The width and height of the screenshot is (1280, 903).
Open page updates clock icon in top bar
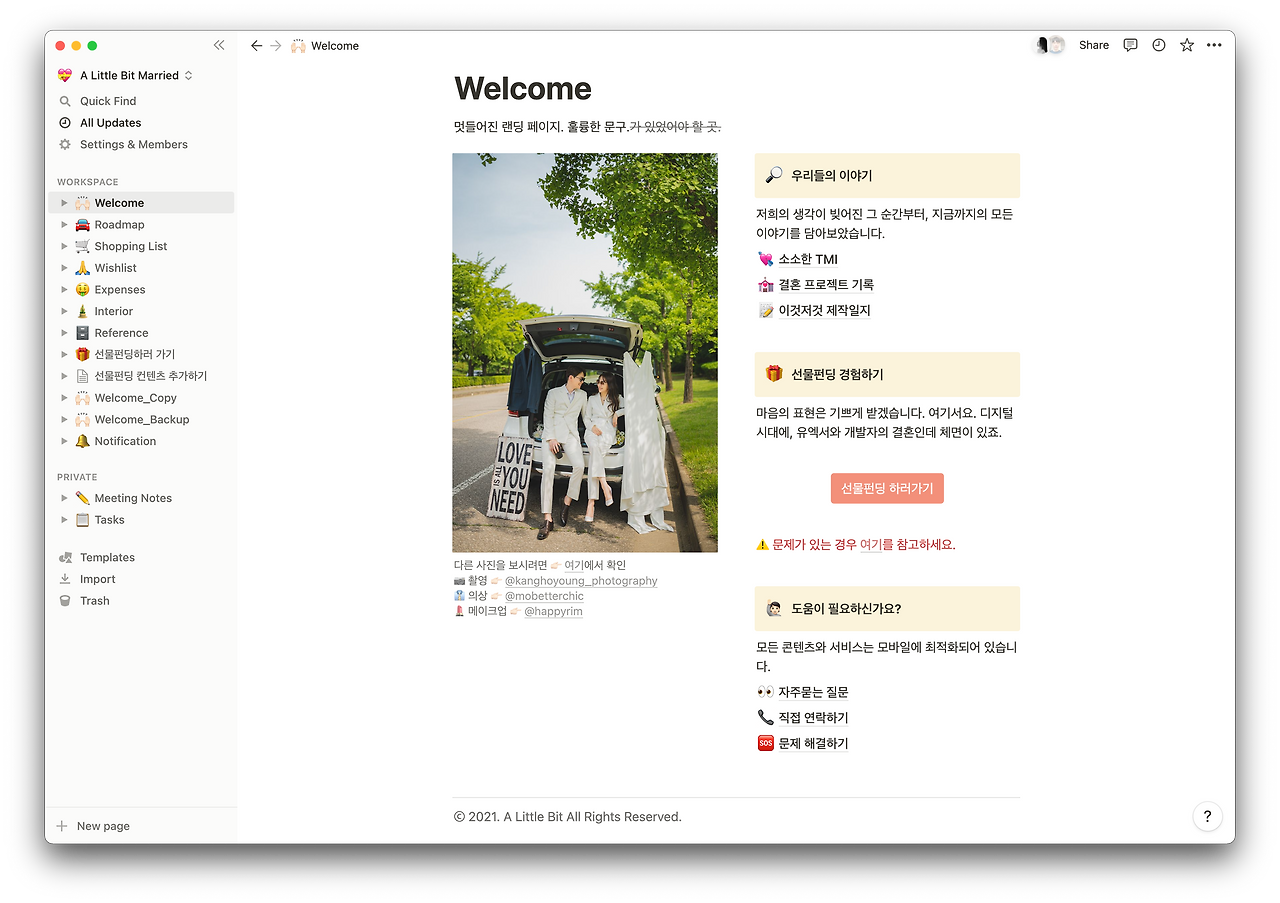click(1158, 45)
